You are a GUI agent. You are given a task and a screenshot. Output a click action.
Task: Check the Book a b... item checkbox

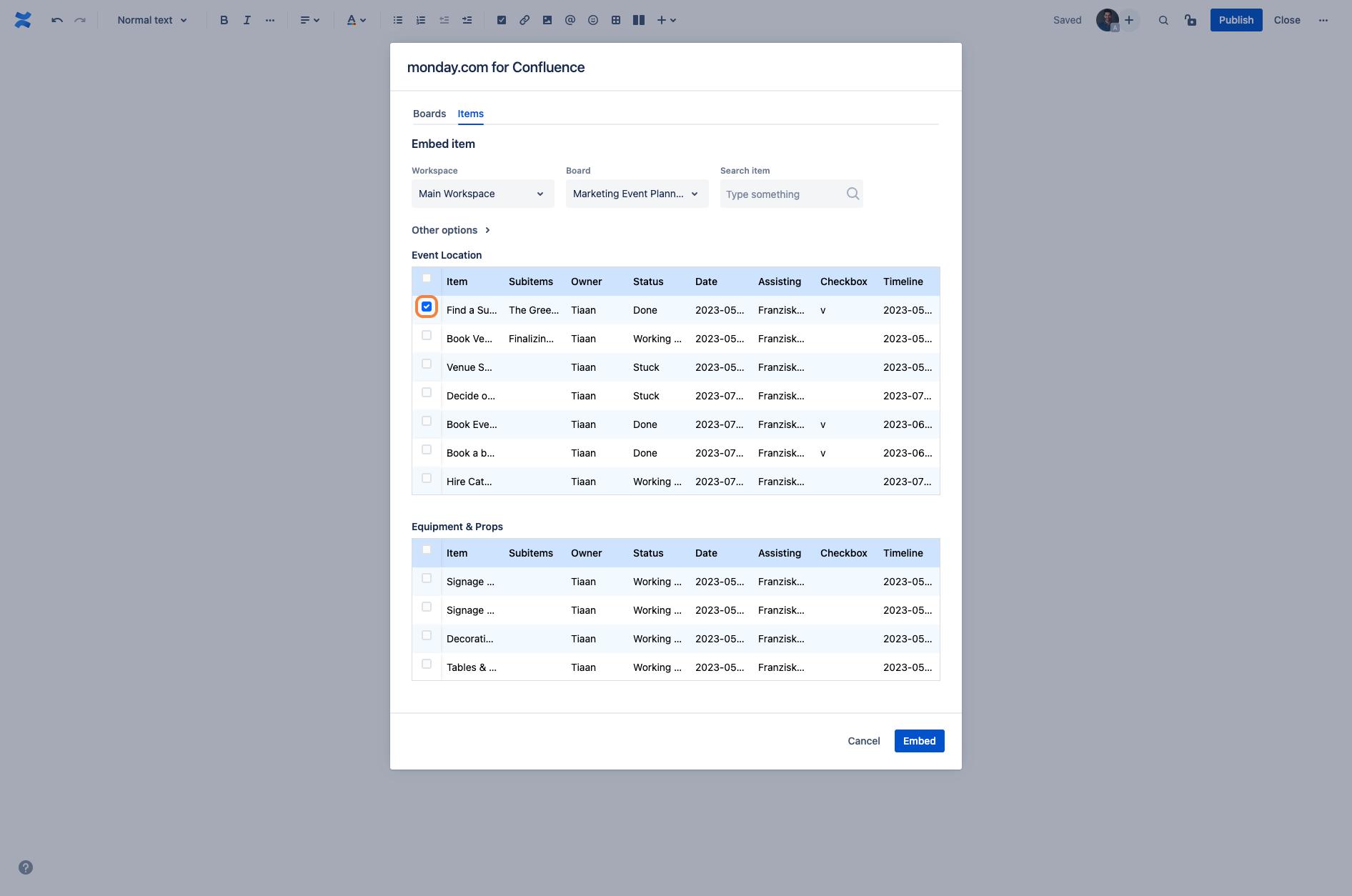coord(427,449)
